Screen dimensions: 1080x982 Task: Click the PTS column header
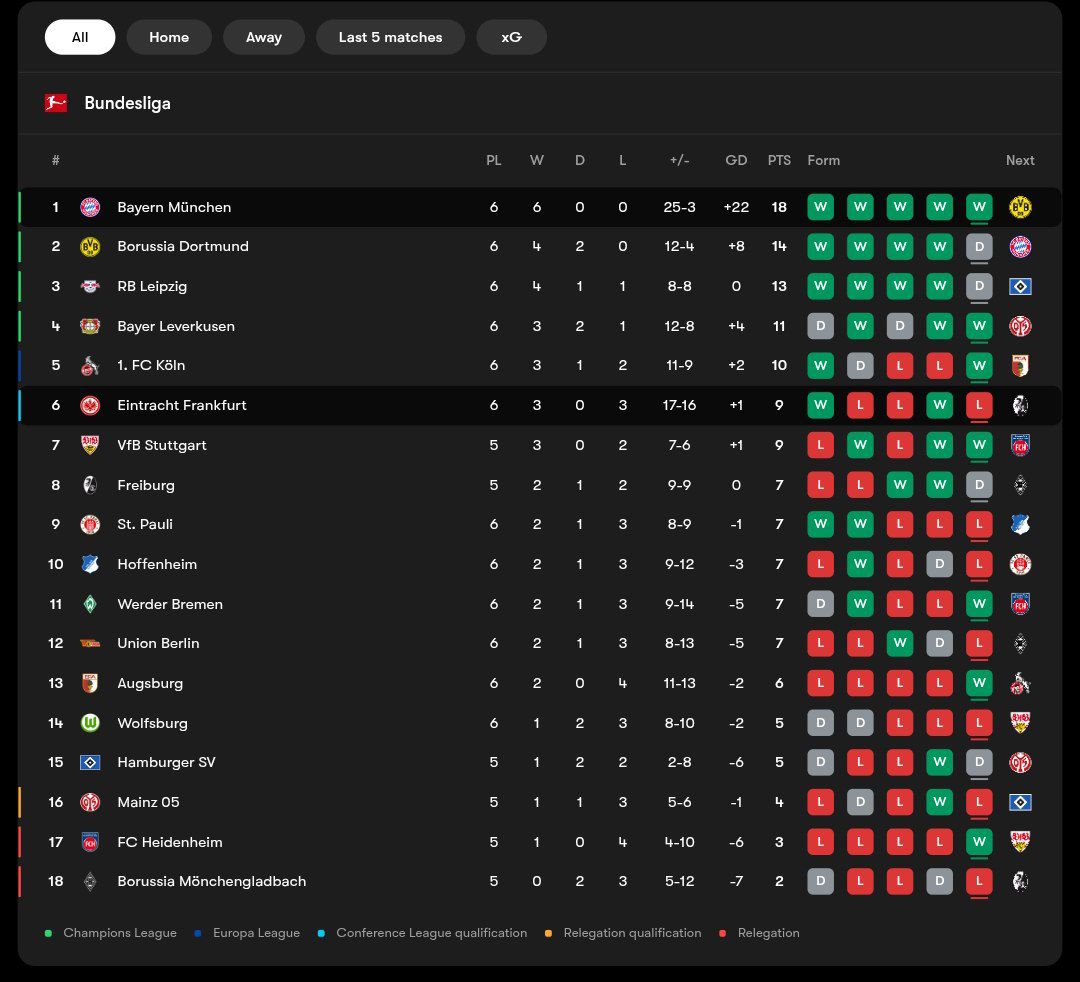(779, 160)
